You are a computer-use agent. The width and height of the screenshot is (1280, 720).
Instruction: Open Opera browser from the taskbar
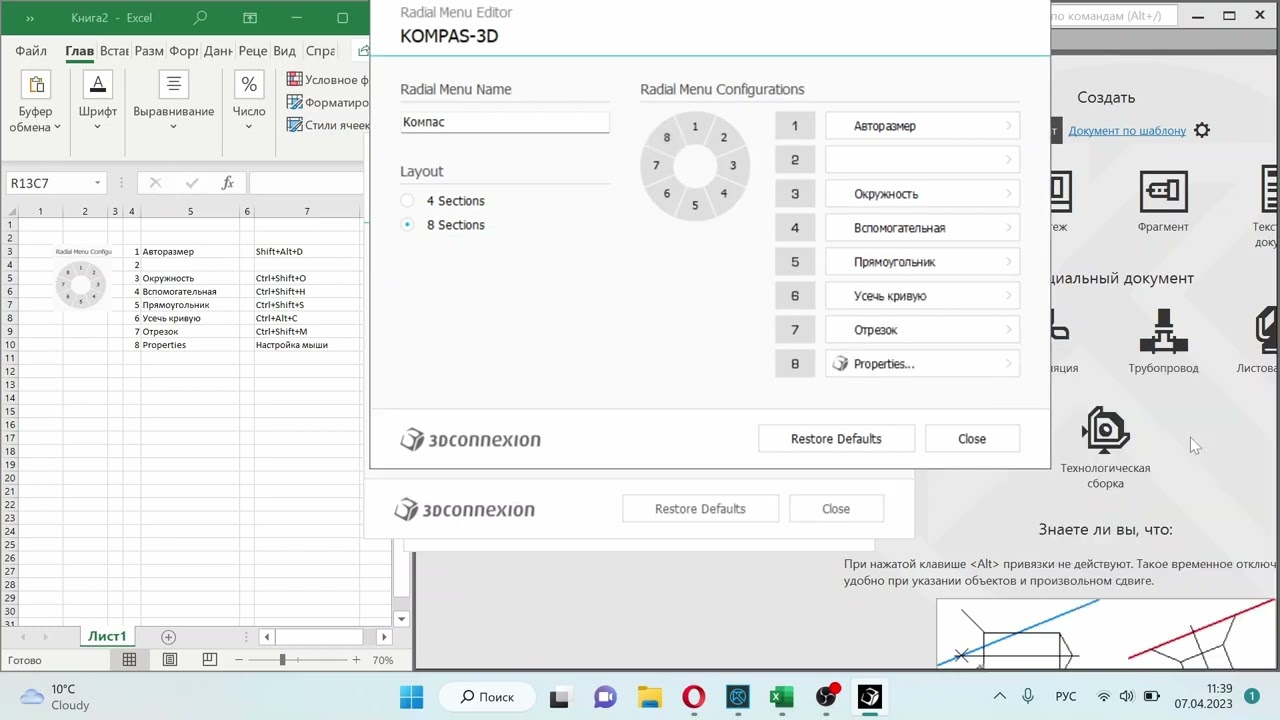tap(693, 697)
